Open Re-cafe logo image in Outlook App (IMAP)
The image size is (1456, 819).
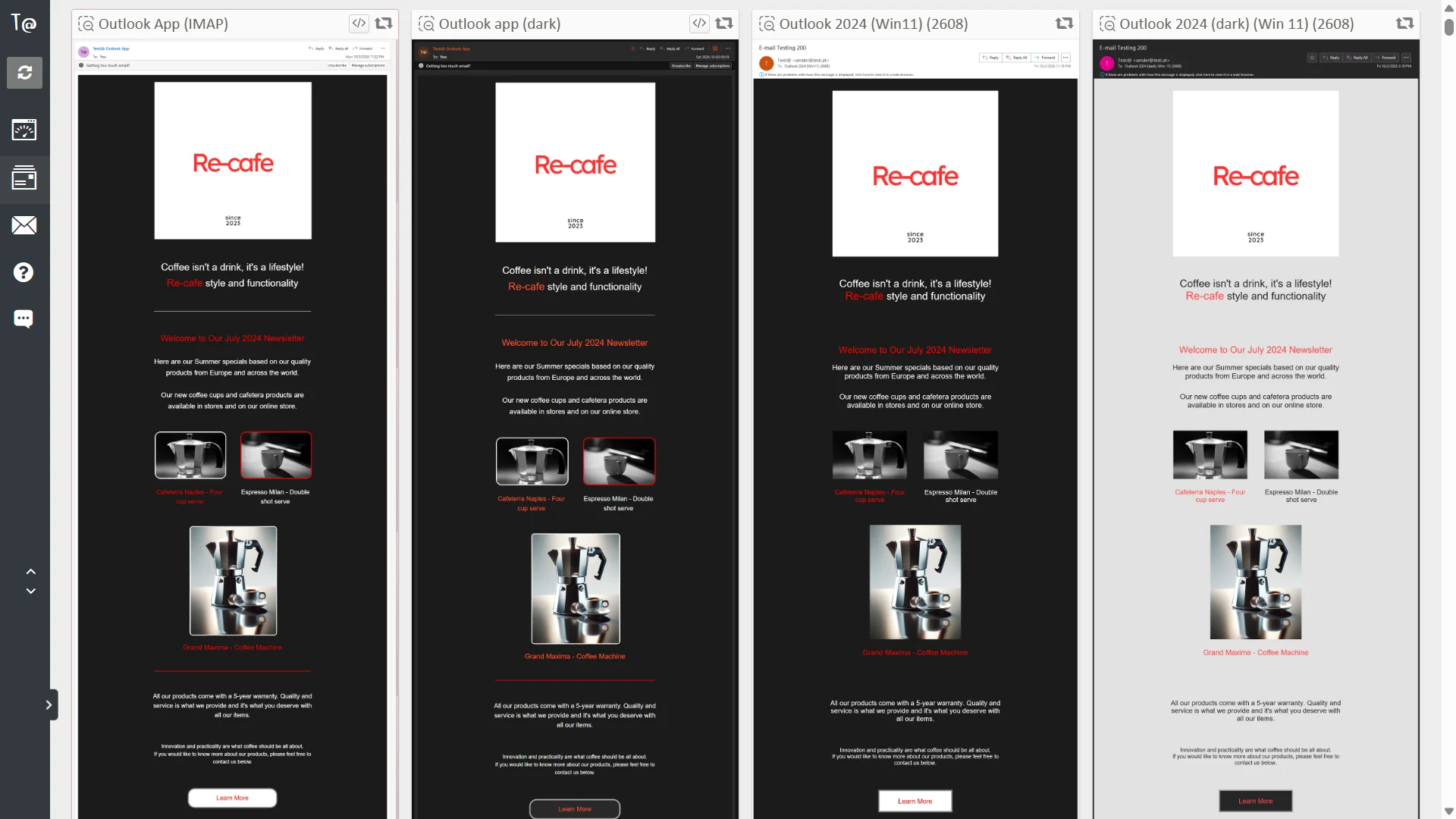pyautogui.click(x=233, y=161)
